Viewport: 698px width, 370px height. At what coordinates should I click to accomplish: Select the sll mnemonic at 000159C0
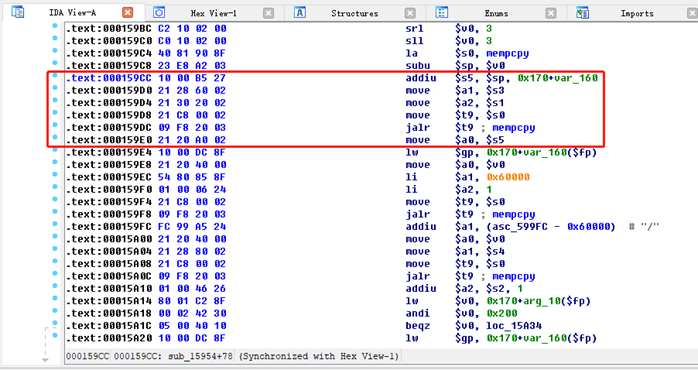[x=414, y=41]
